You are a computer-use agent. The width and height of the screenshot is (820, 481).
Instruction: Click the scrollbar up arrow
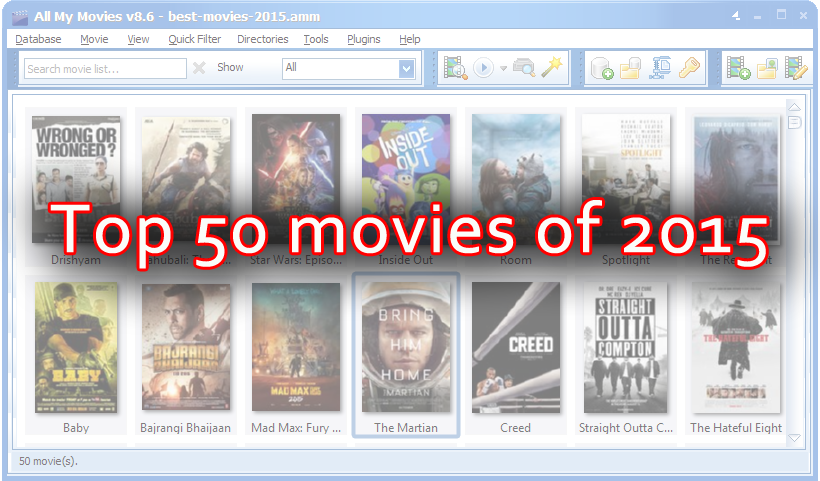click(x=794, y=107)
